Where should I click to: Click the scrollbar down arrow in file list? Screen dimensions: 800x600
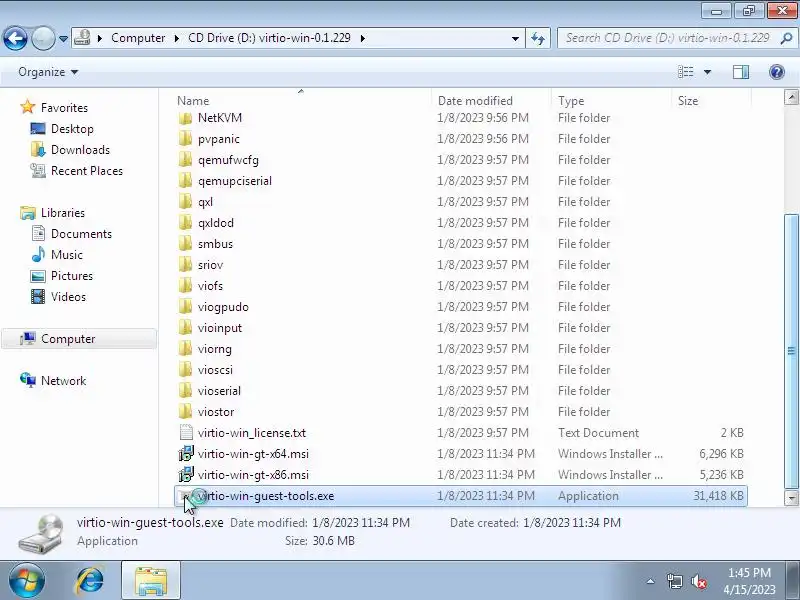[x=791, y=497]
